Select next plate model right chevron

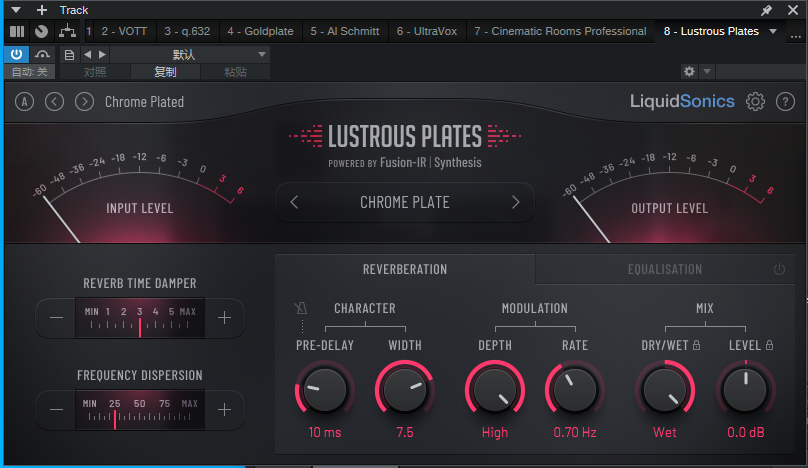coord(515,203)
